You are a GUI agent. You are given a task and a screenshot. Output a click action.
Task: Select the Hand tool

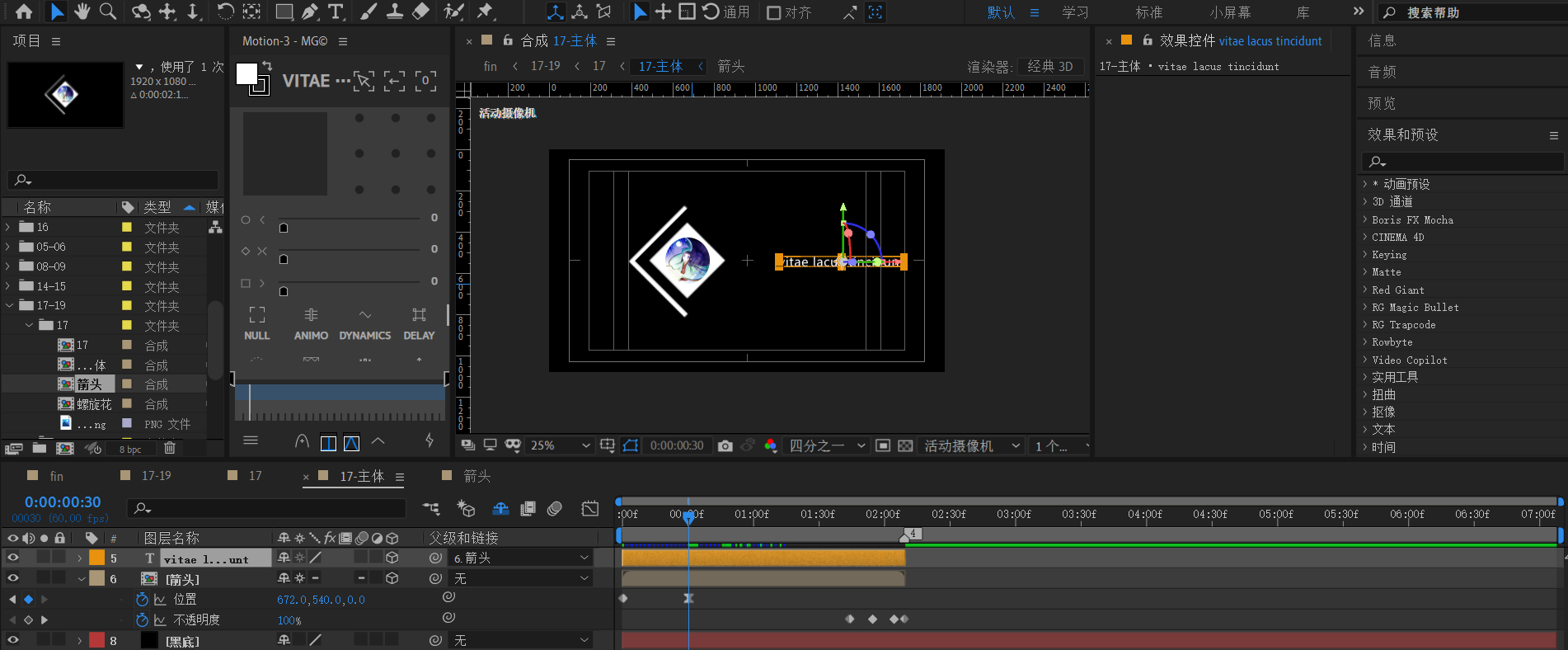[82, 12]
